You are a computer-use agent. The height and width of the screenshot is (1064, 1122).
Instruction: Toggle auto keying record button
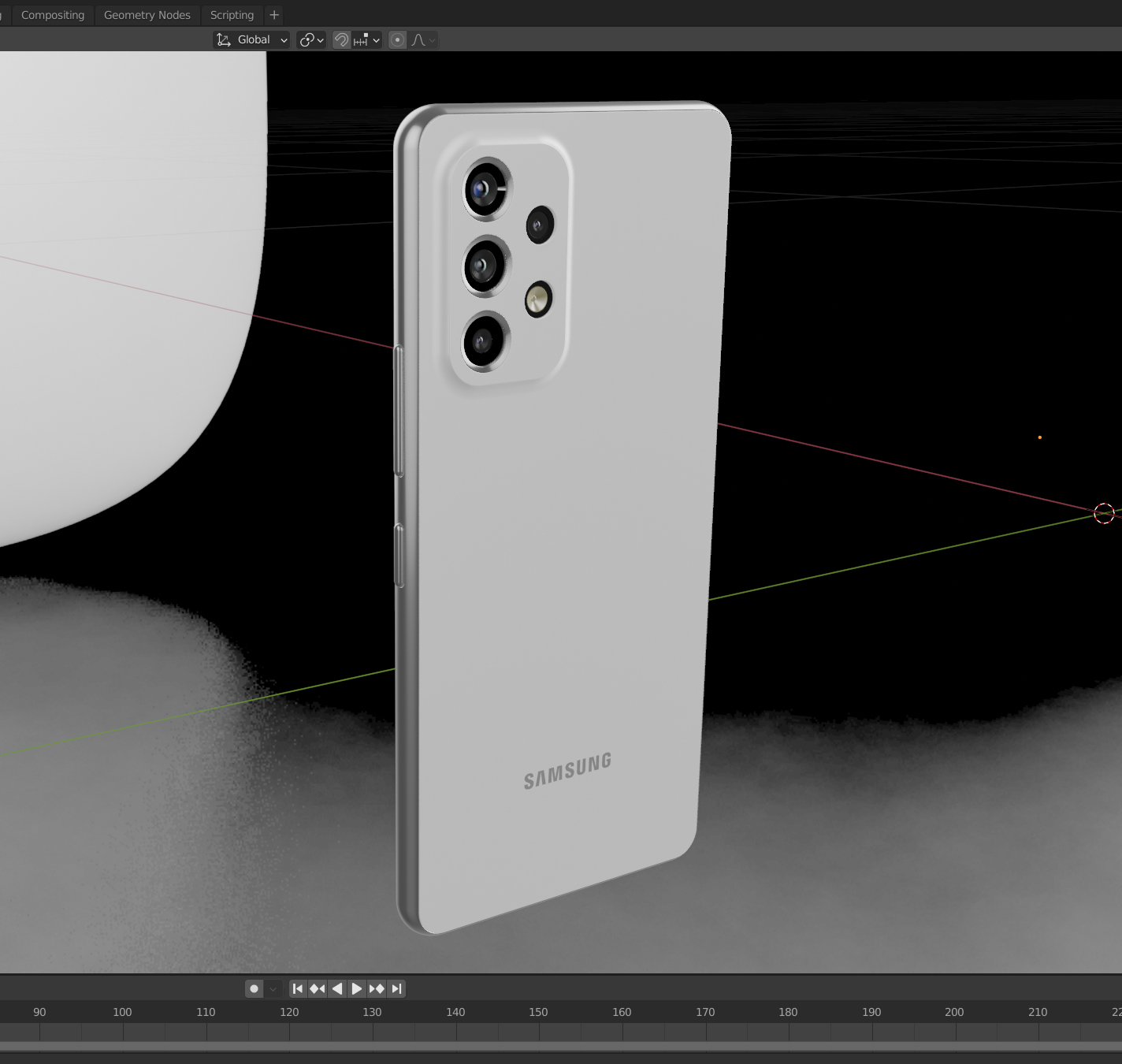click(254, 988)
